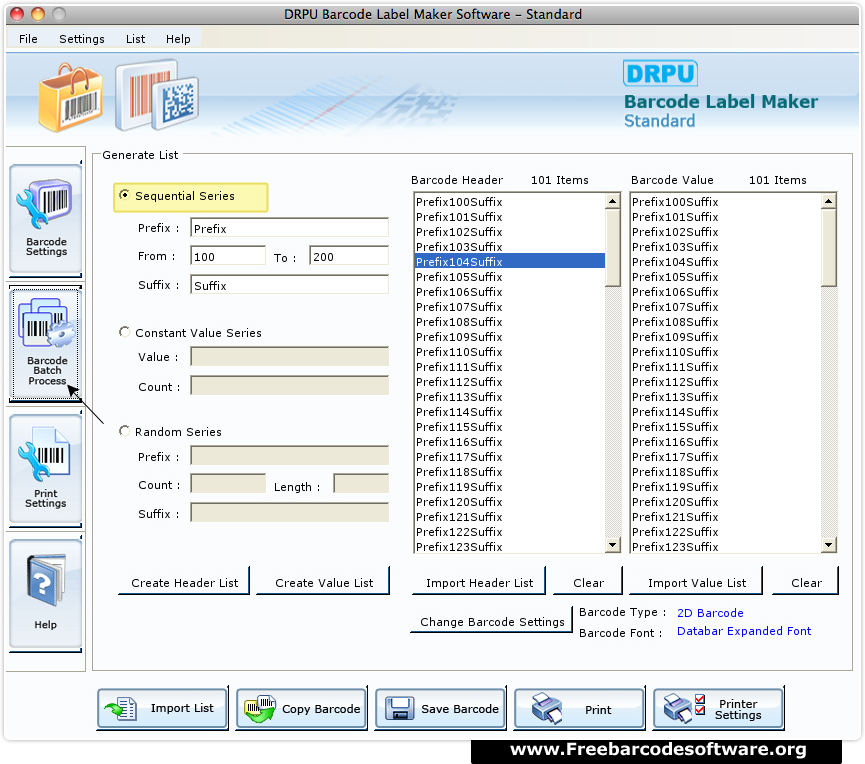Click the Sequential Series Prefix field

(x=290, y=228)
